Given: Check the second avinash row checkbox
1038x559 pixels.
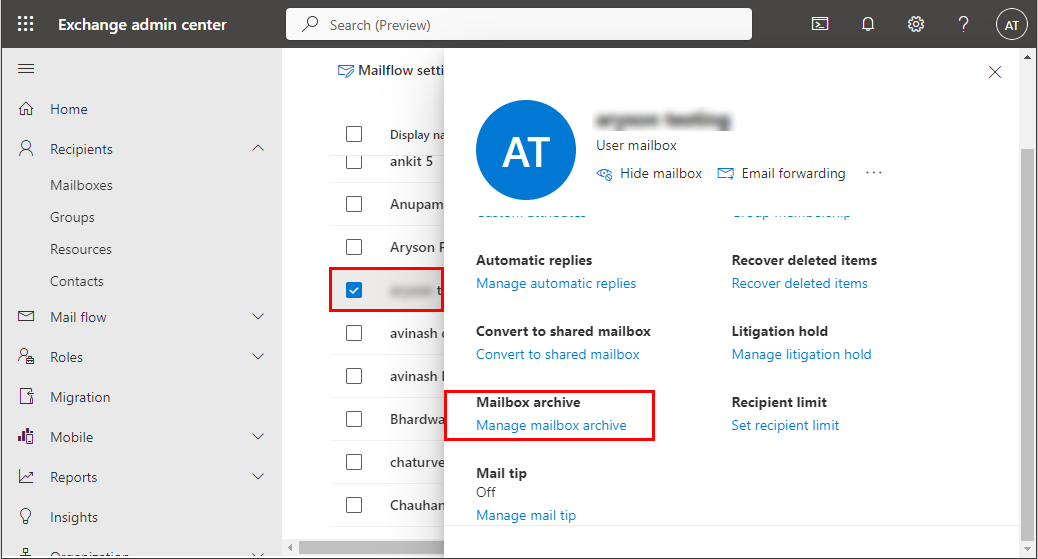Looking at the screenshot, I should (354, 376).
